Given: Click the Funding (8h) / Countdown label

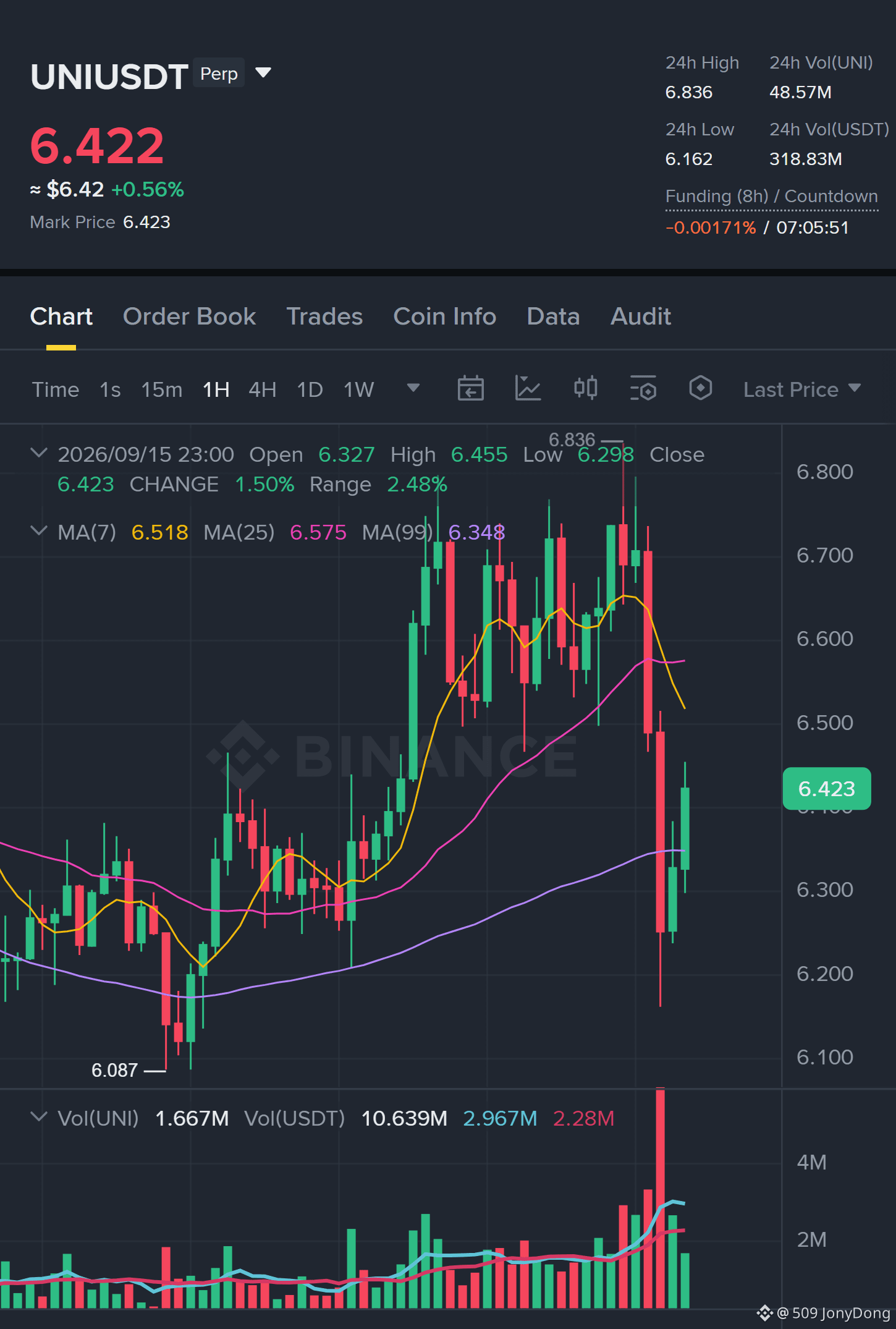Looking at the screenshot, I should pos(771,197).
